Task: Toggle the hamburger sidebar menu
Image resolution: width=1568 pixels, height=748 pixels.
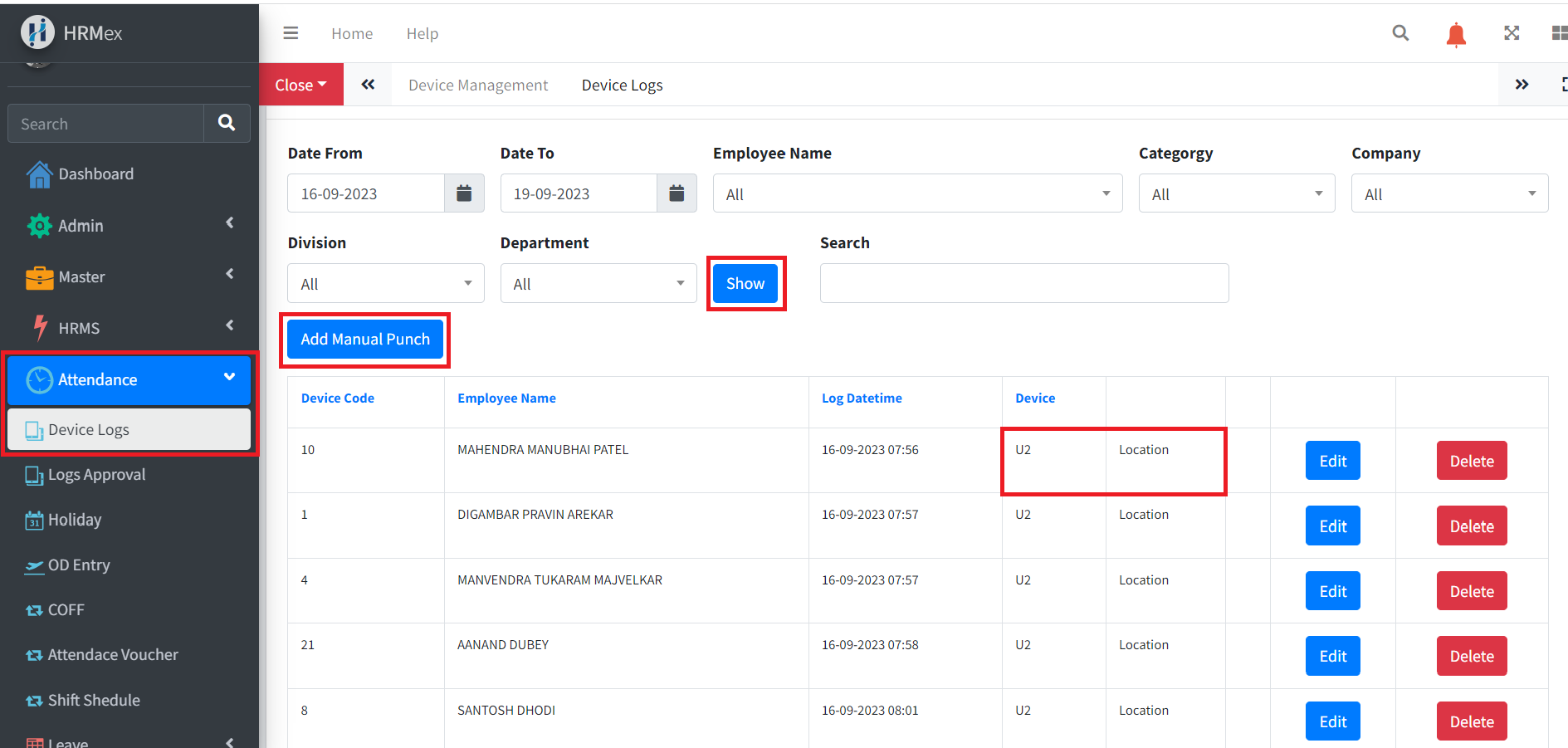Action: point(291,33)
